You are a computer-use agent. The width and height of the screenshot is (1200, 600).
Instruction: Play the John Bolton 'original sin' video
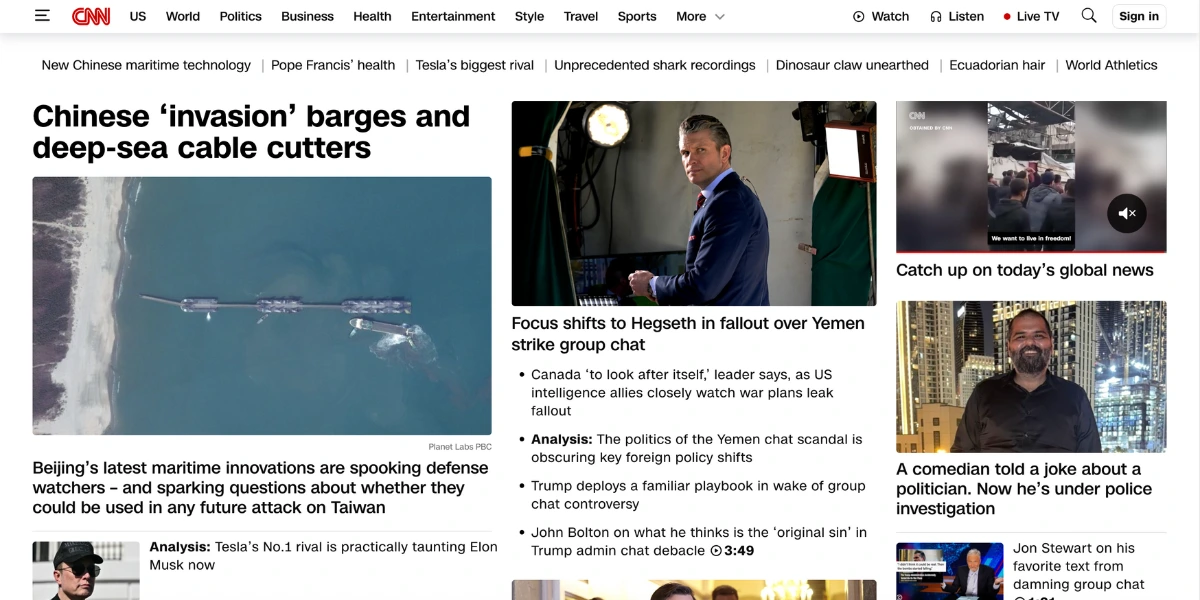pyautogui.click(x=699, y=541)
